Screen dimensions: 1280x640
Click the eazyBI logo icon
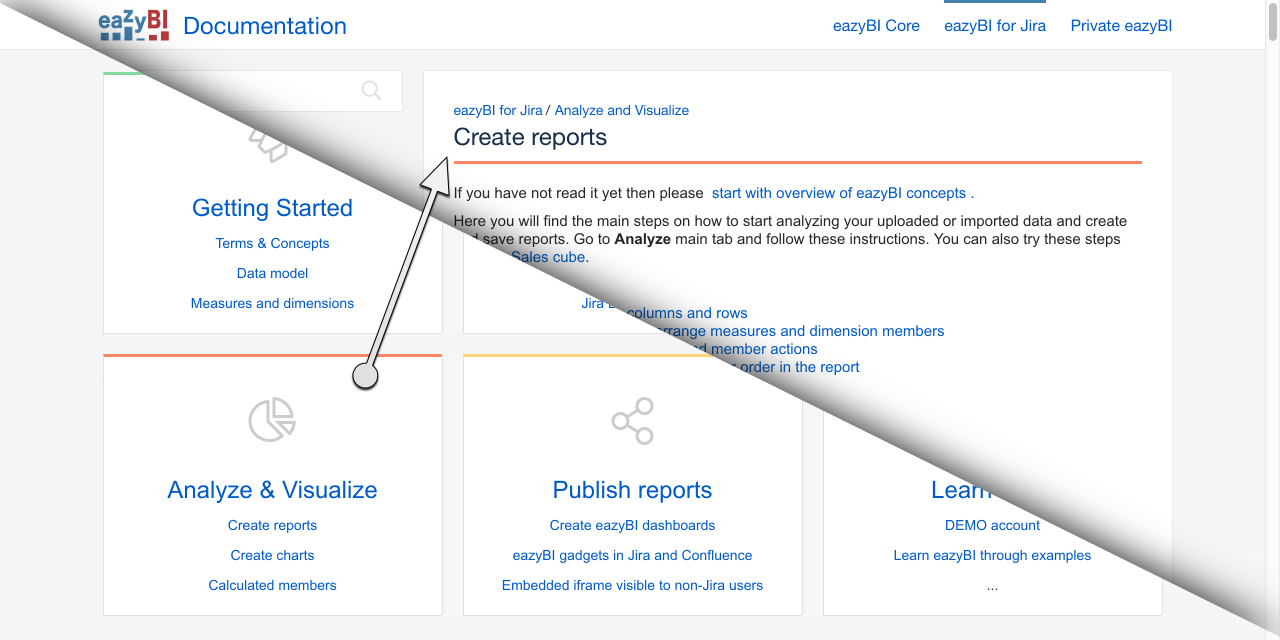click(134, 25)
